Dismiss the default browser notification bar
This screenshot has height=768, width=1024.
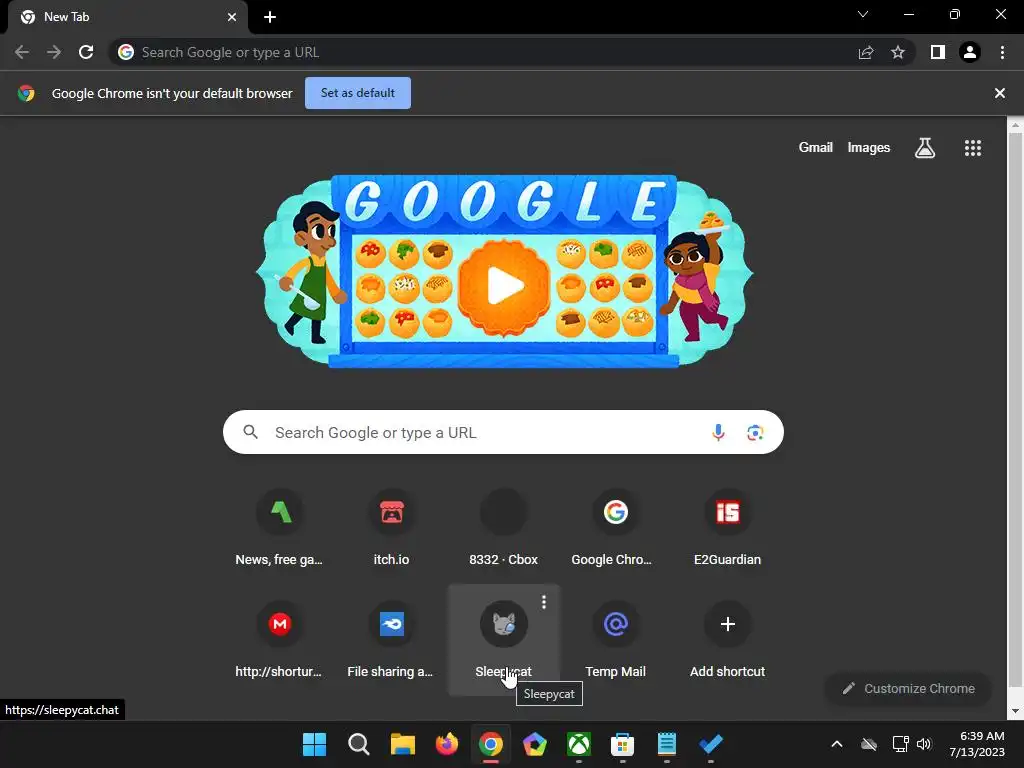pyautogui.click(x=1000, y=93)
